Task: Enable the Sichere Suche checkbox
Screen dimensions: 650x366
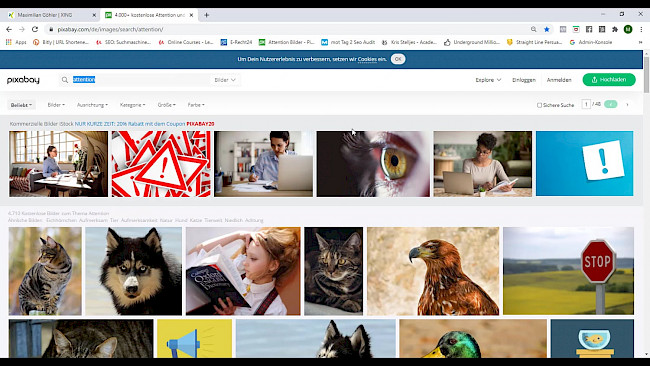Action: click(539, 105)
